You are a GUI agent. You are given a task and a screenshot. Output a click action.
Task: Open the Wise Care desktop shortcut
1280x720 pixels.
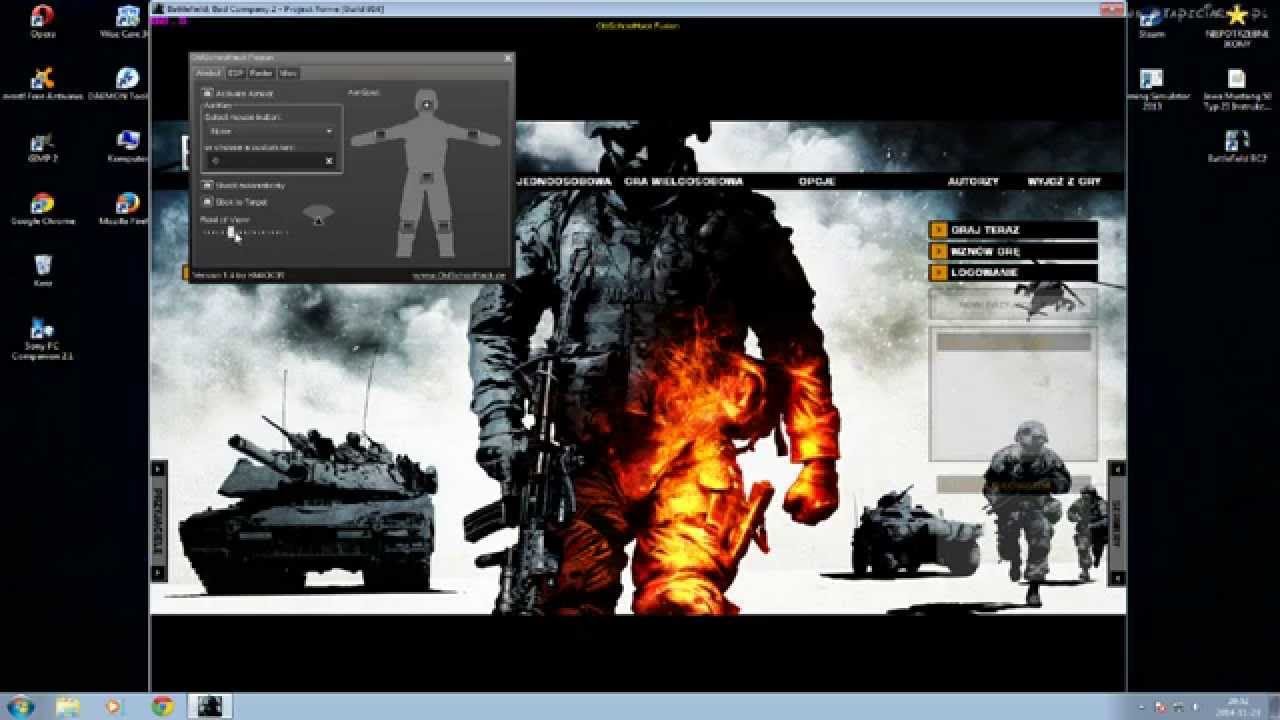(126, 21)
